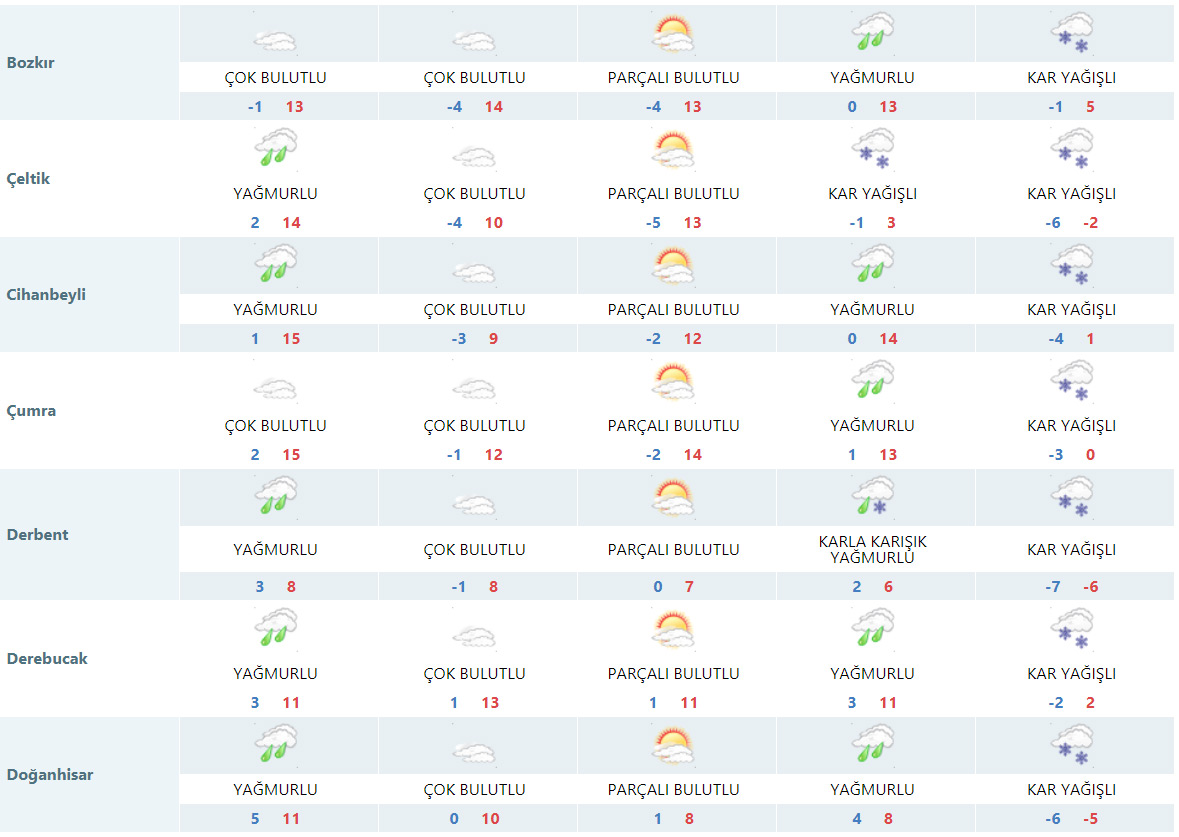Select Çumra's partly cloudy sun icon
The image size is (1179, 837).
tap(674, 382)
